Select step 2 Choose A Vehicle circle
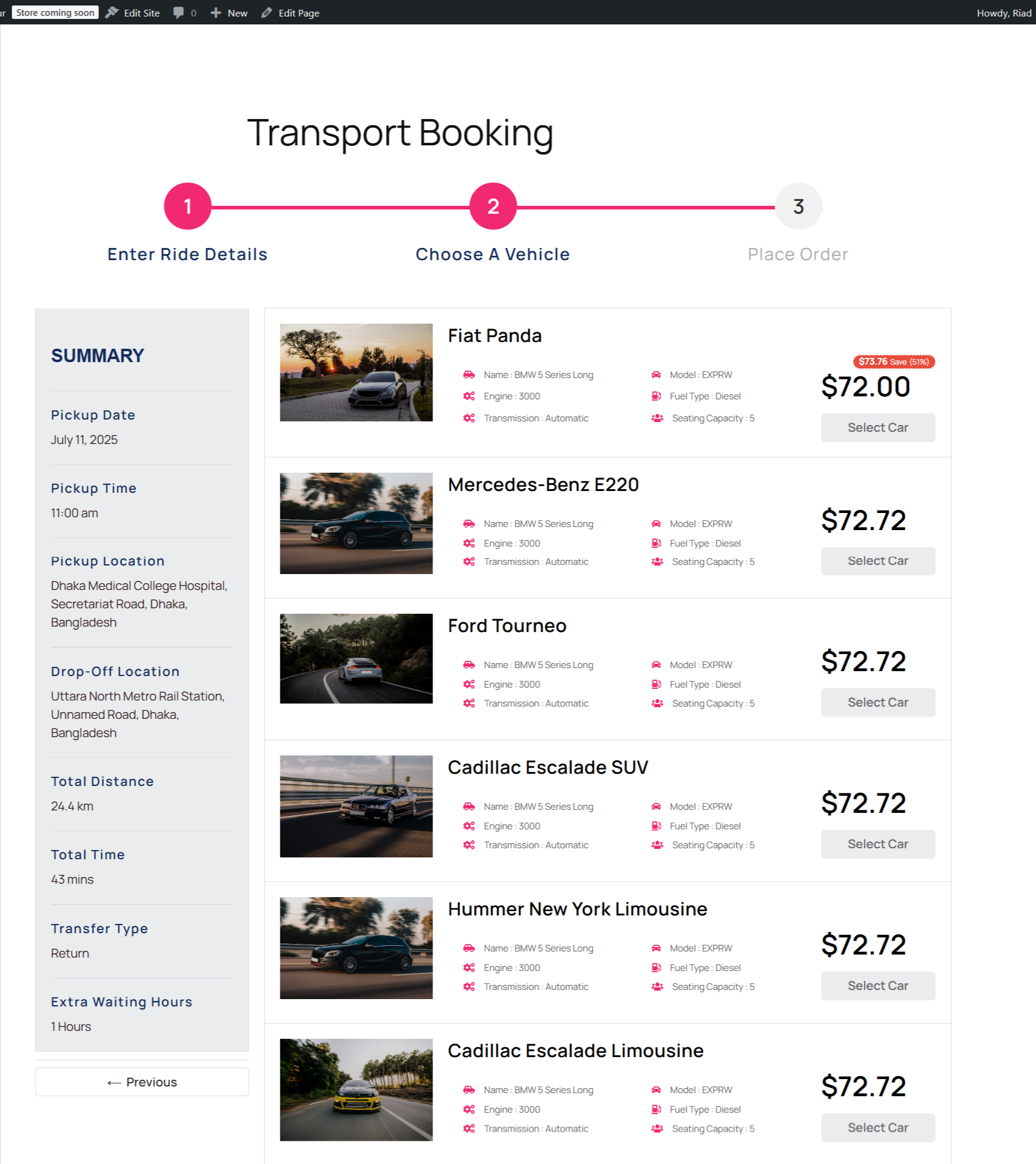Image resolution: width=1036 pixels, height=1164 pixels. click(x=493, y=206)
